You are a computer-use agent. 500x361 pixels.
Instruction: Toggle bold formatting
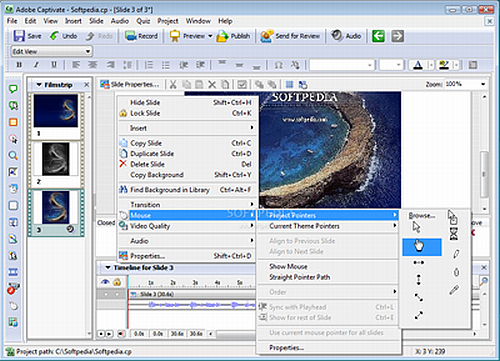(x=19, y=65)
